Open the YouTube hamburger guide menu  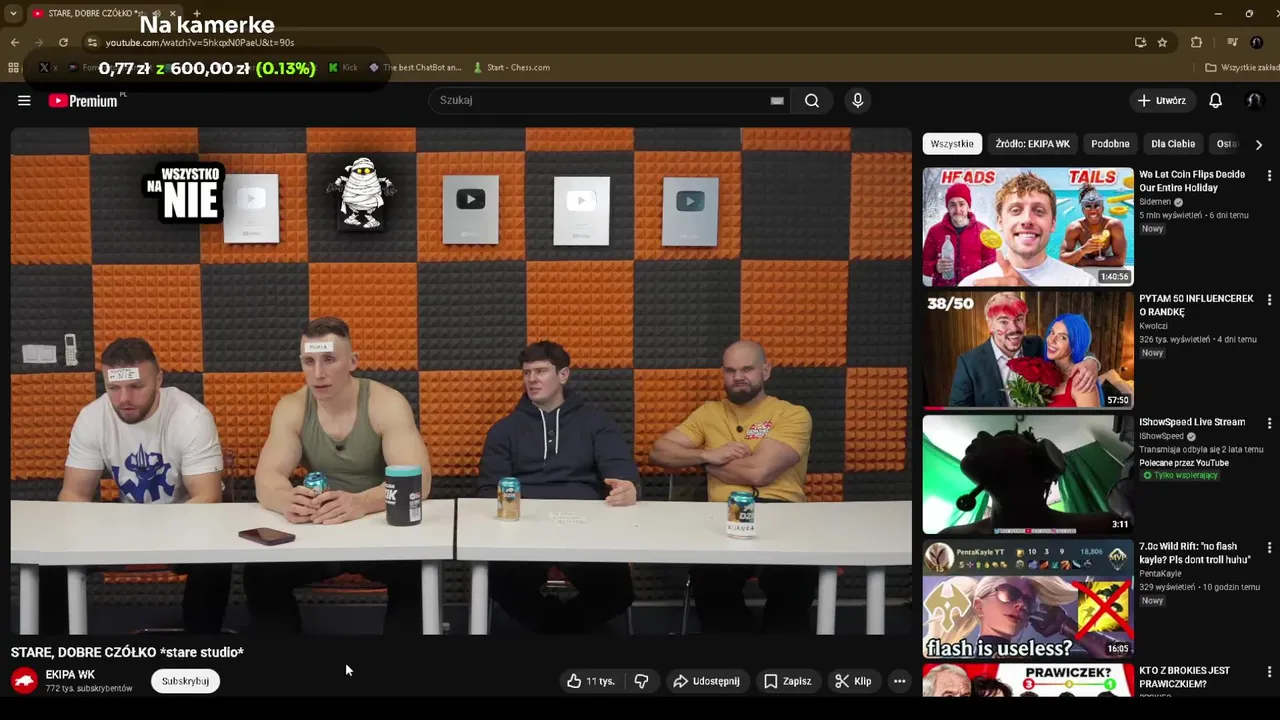pos(24,100)
